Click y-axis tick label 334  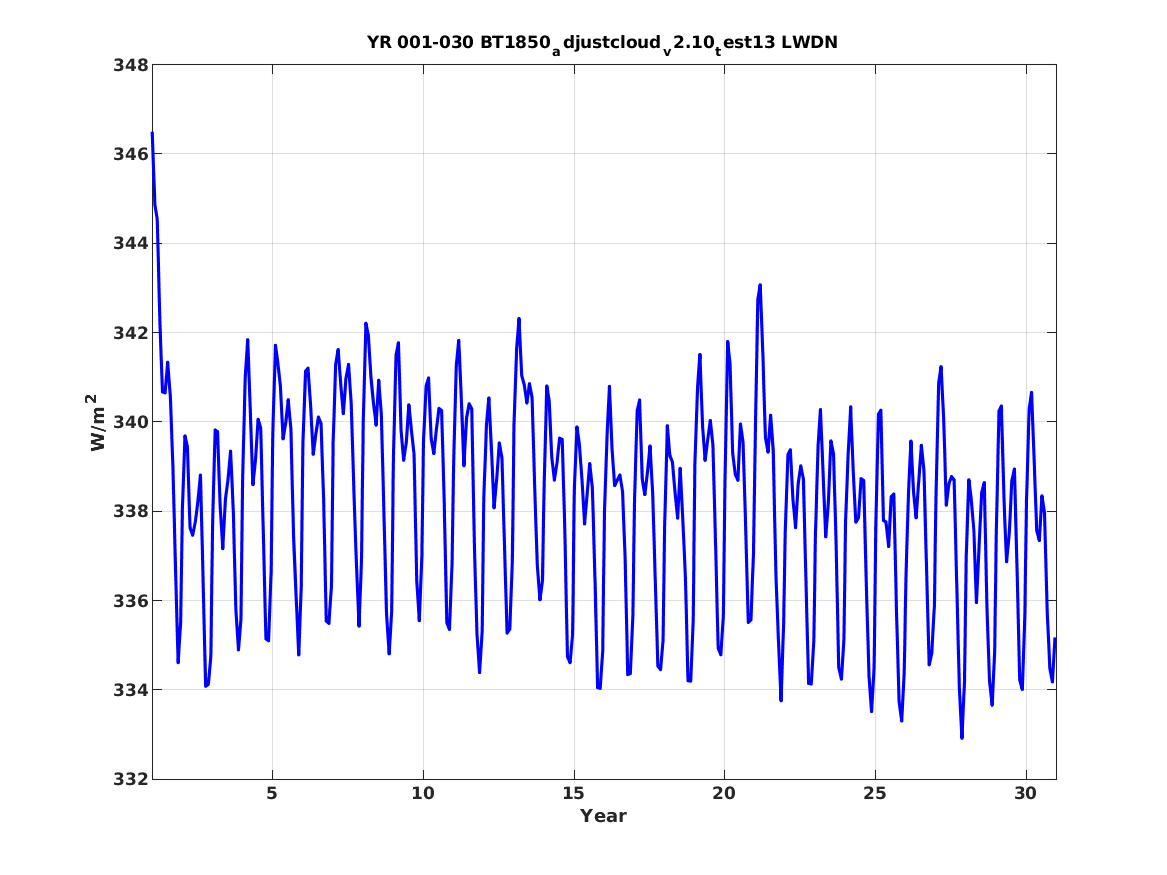point(131,690)
